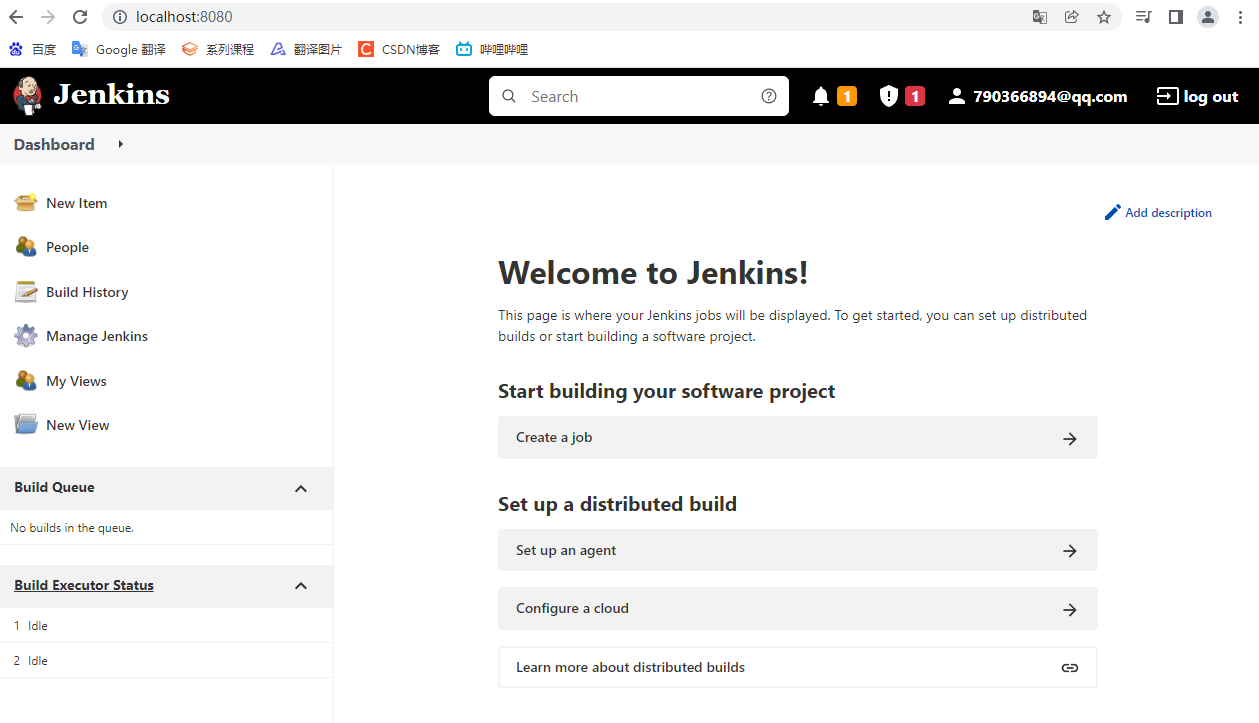Image resolution: width=1259 pixels, height=723 pixels.
Task: Open the media control playlist icon
Action: click(1144, 17)
